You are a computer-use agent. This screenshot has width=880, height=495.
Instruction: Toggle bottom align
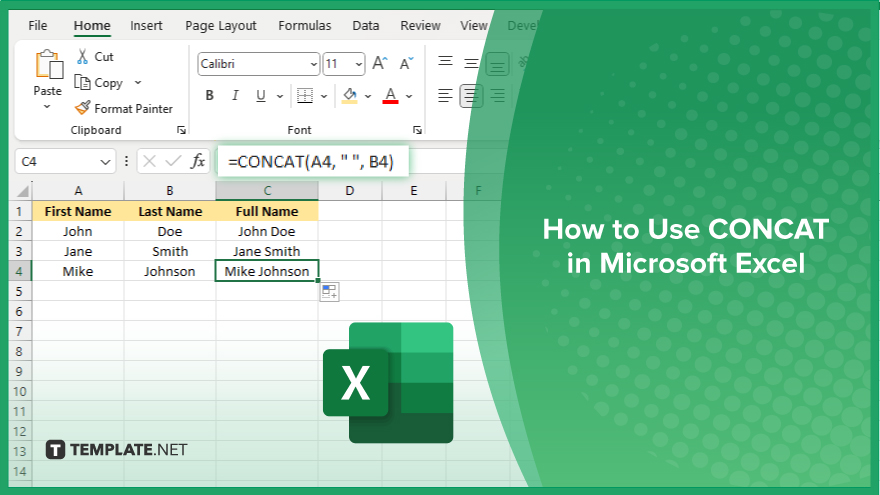497,64
